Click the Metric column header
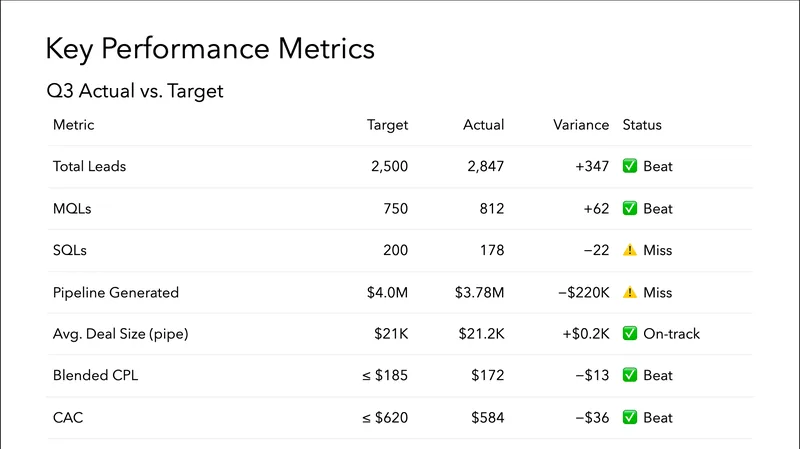 tap(74, 125)
